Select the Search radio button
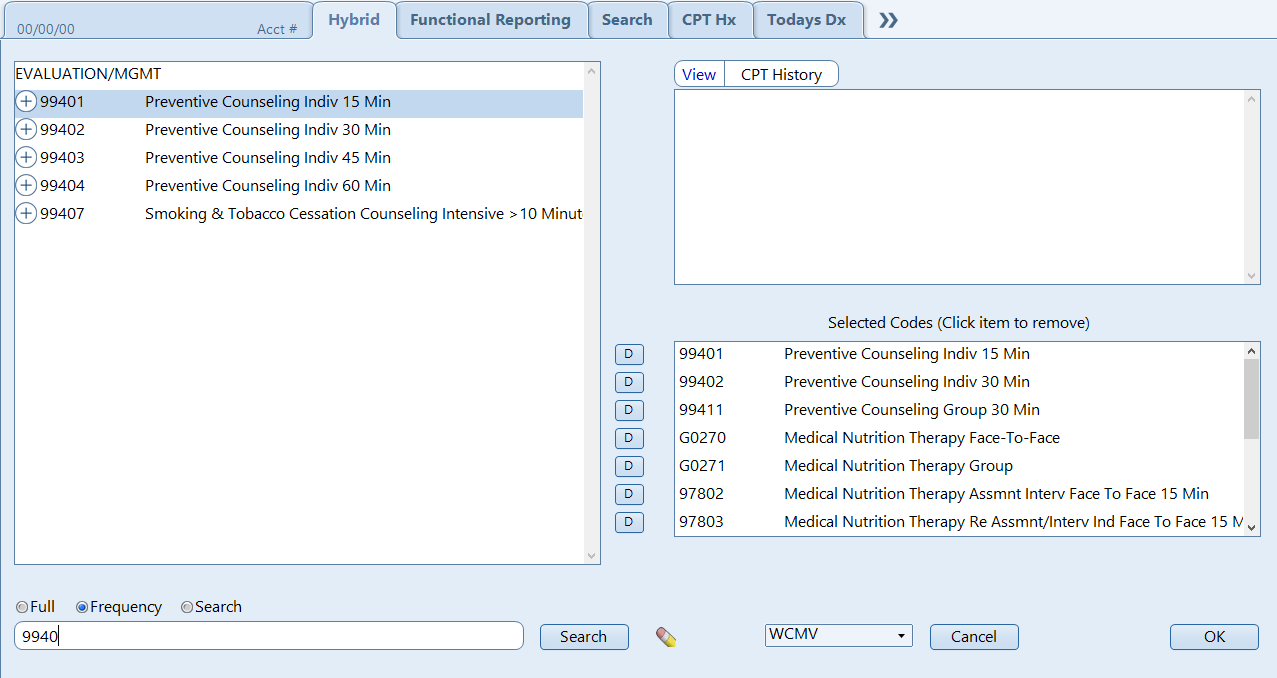Image resolution: width=1277 pixels, height=678 pixels. (187, 607)
